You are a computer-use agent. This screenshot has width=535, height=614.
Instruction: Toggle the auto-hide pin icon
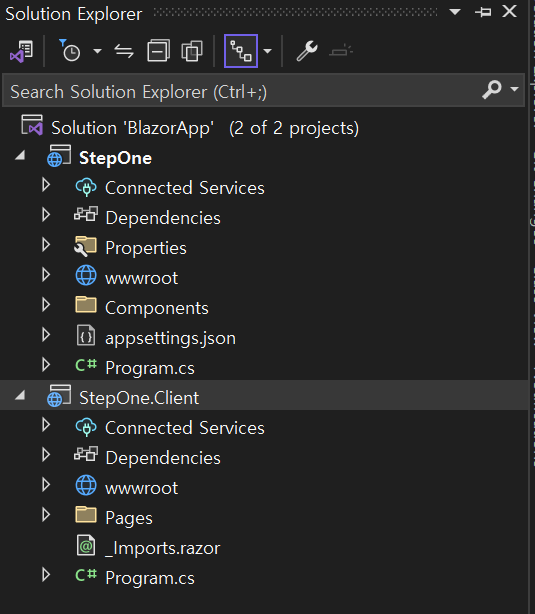(x=483, y=12)
